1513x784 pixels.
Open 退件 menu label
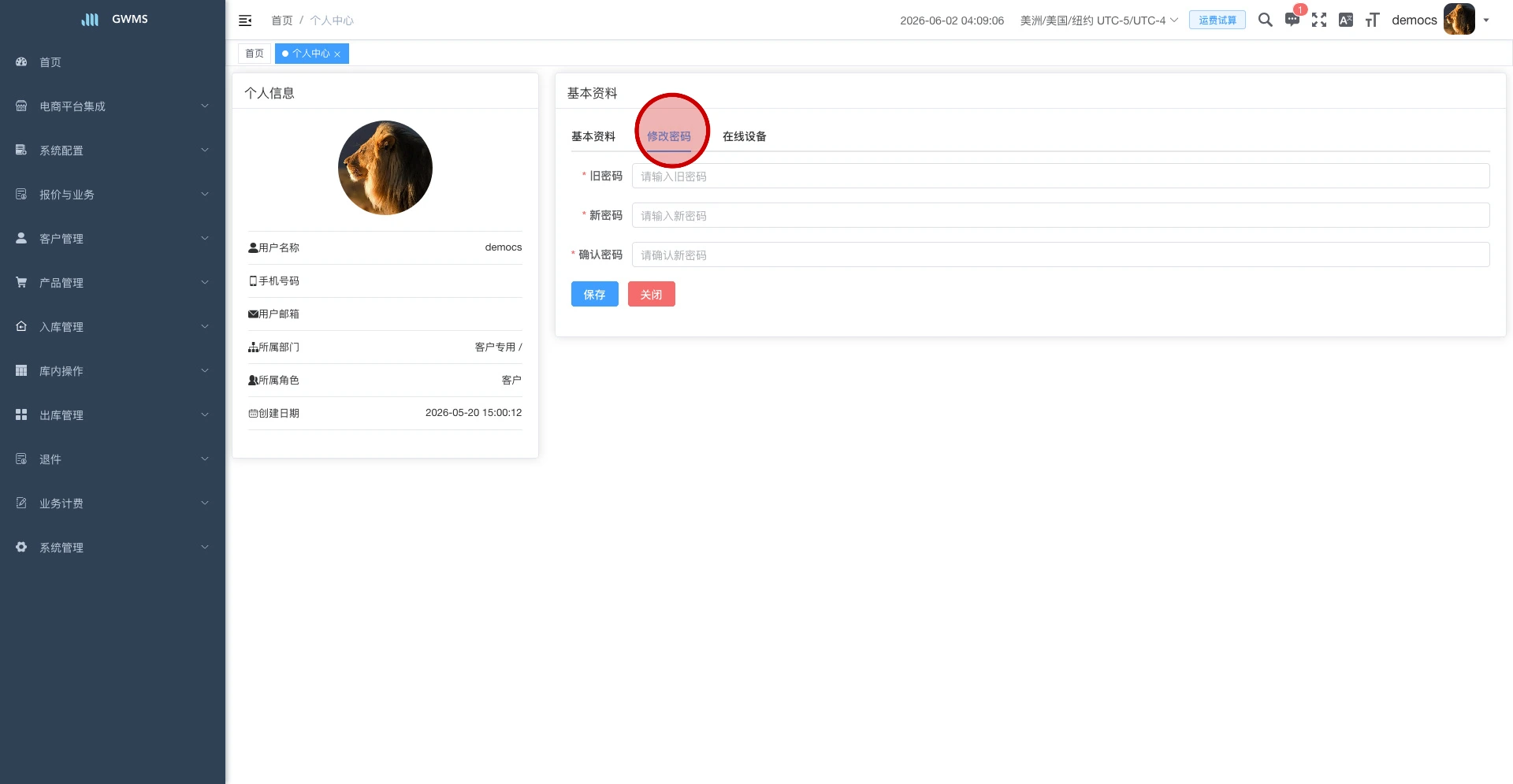[x=50, y=459]
